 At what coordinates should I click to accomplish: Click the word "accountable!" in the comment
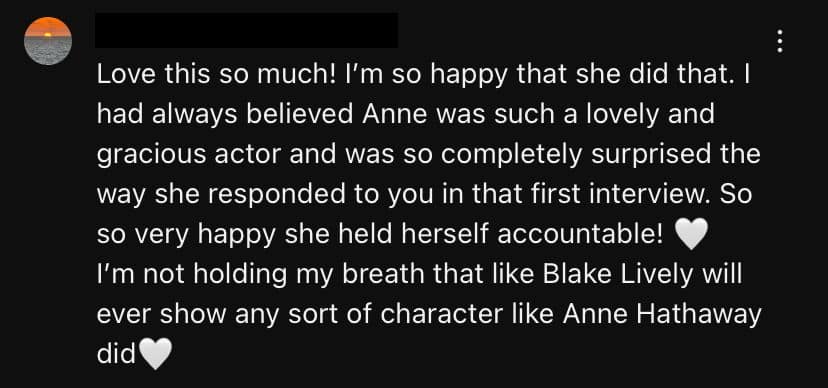point(580,235)
